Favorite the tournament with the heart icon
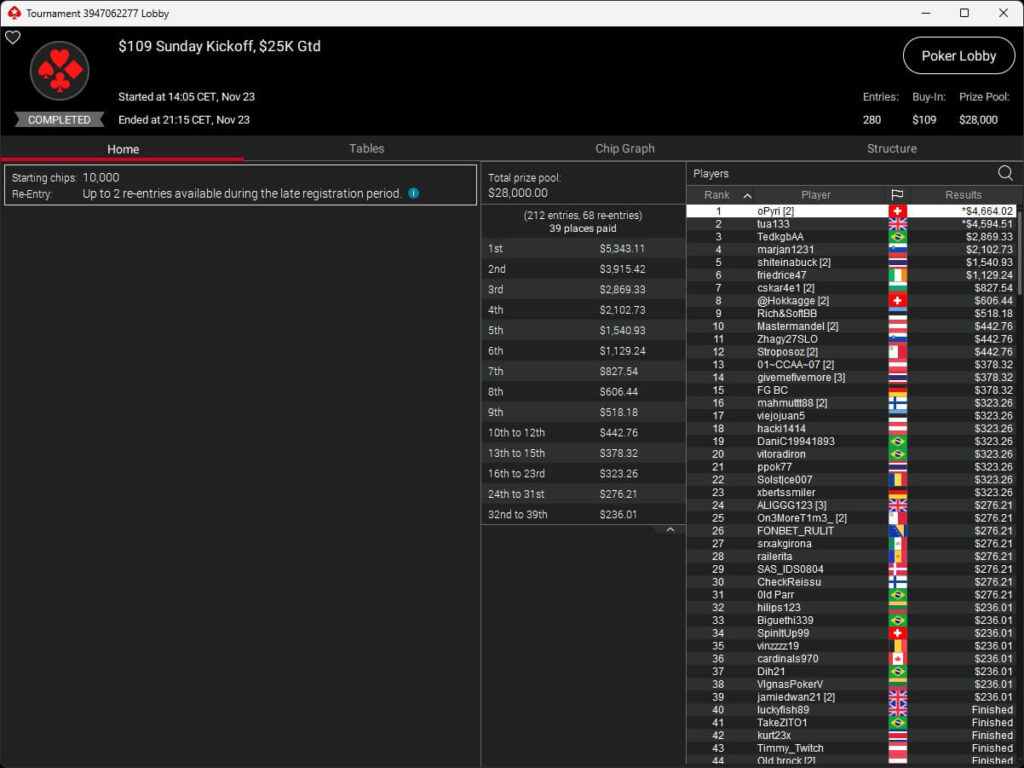The image size is (1024, 768). coord(13,38)
